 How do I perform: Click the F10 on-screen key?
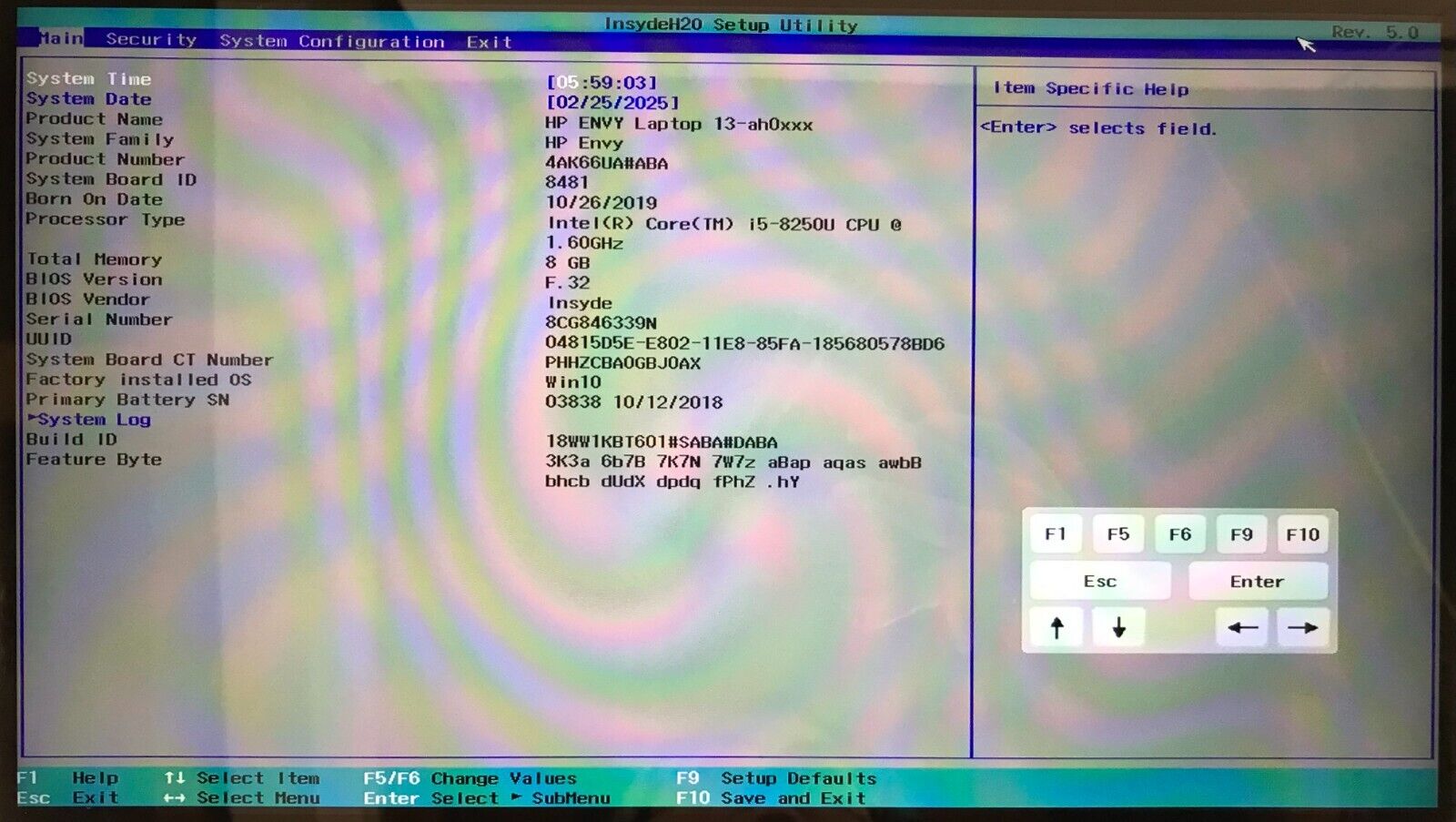(1302, 534)
